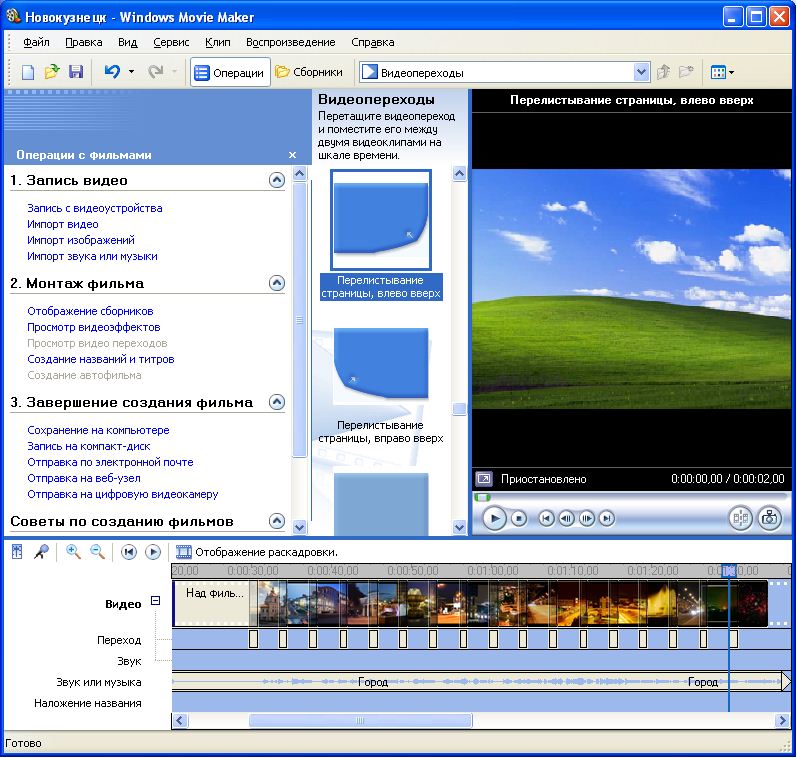Stop the preview playback
This screenshot has height=758, width=797.
pyautogui.click(x=519, y=519)
